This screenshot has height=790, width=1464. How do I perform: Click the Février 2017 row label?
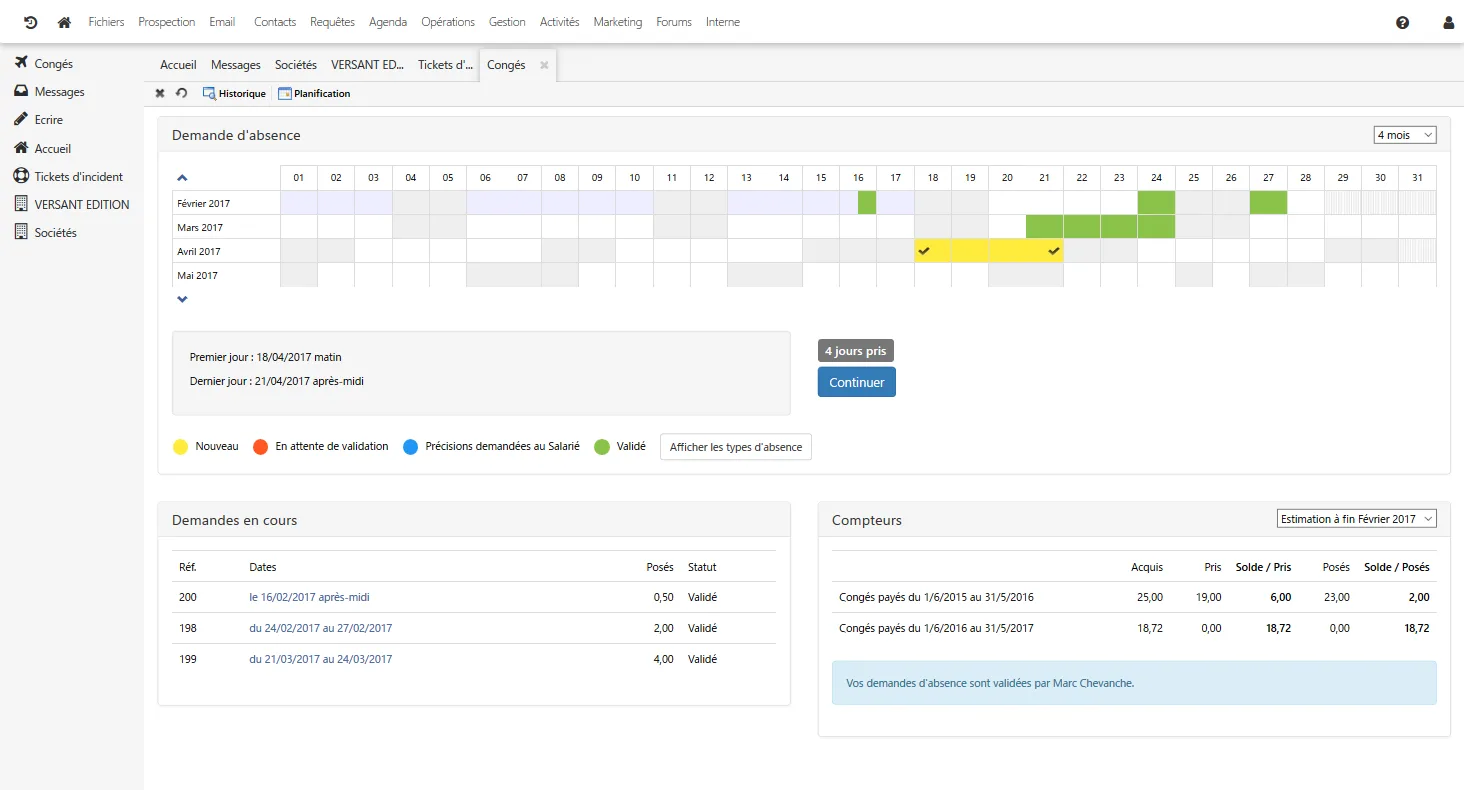[204, 203]
